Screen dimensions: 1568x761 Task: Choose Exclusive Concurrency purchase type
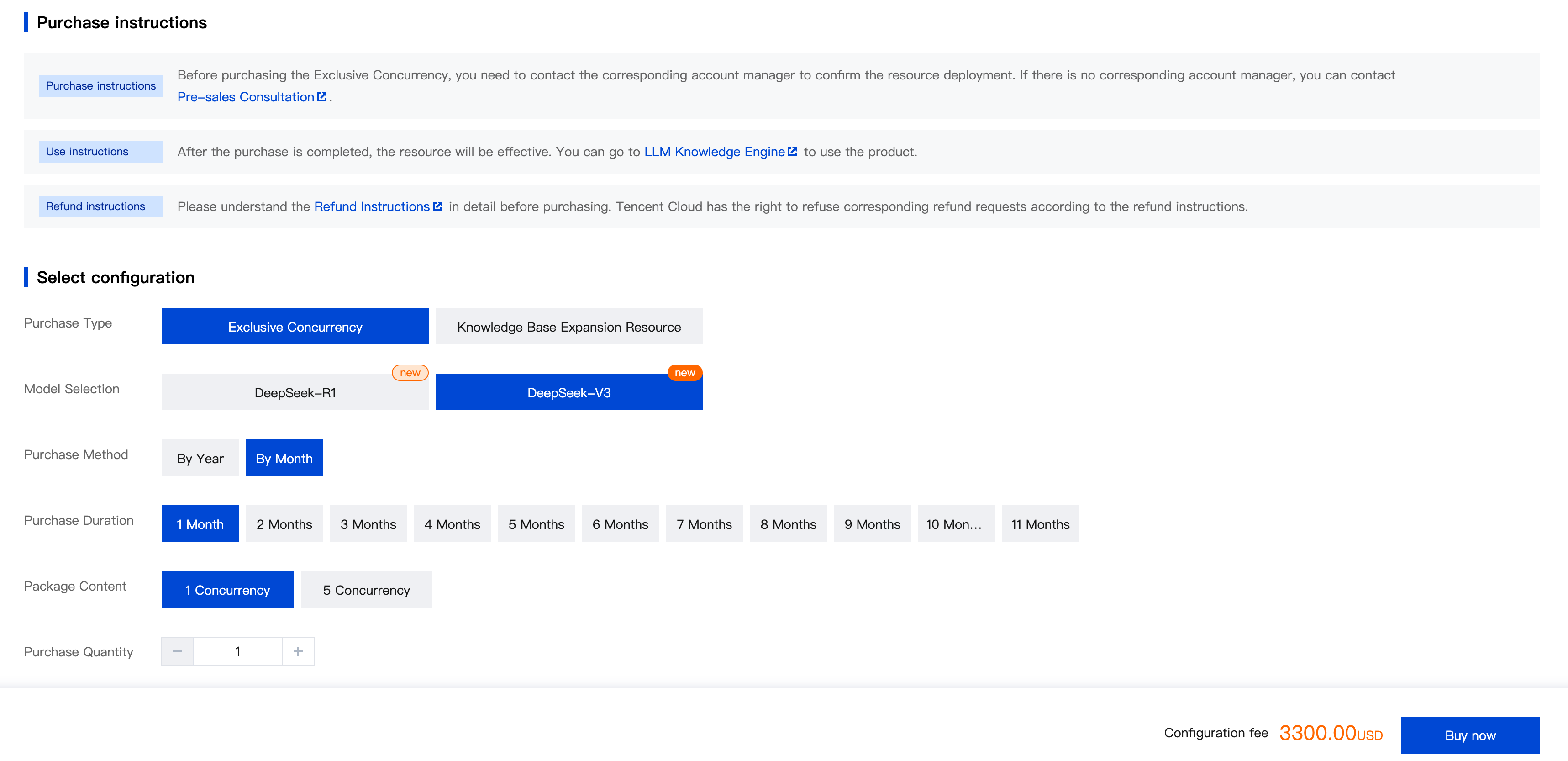[295, 327]
